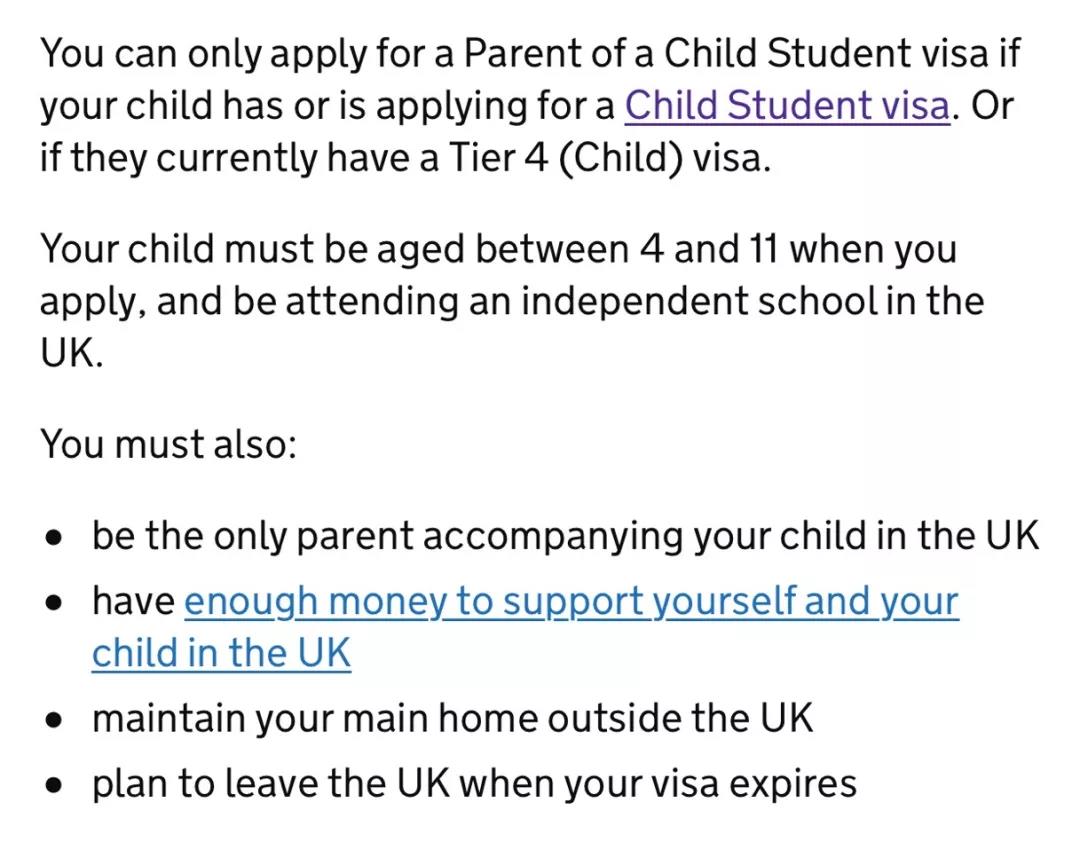Click the words 'Tier 4 (Child) visa'
Screen dimensions: 1080x865
(609, 158)
